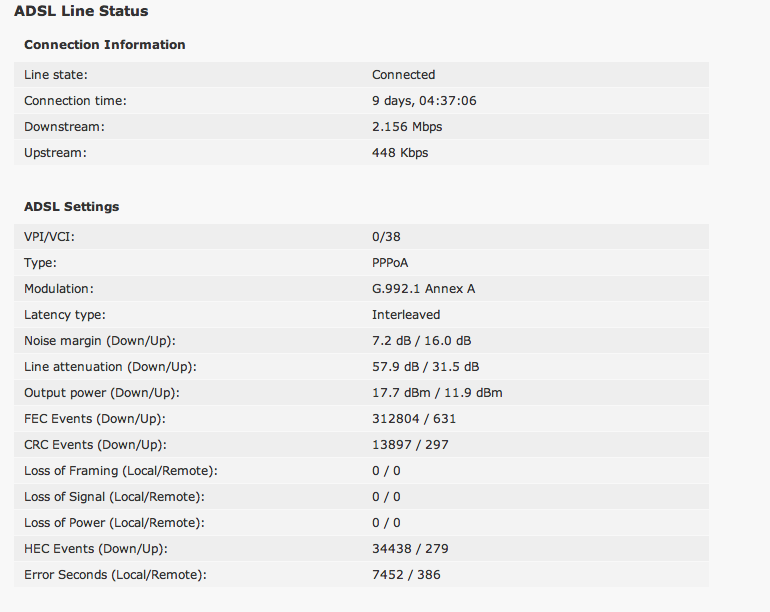Viewport: 770px width, 612px height.
Task: Click the 'Loss of Power (Local/Remote):' label
Action: tap(114, 523)
